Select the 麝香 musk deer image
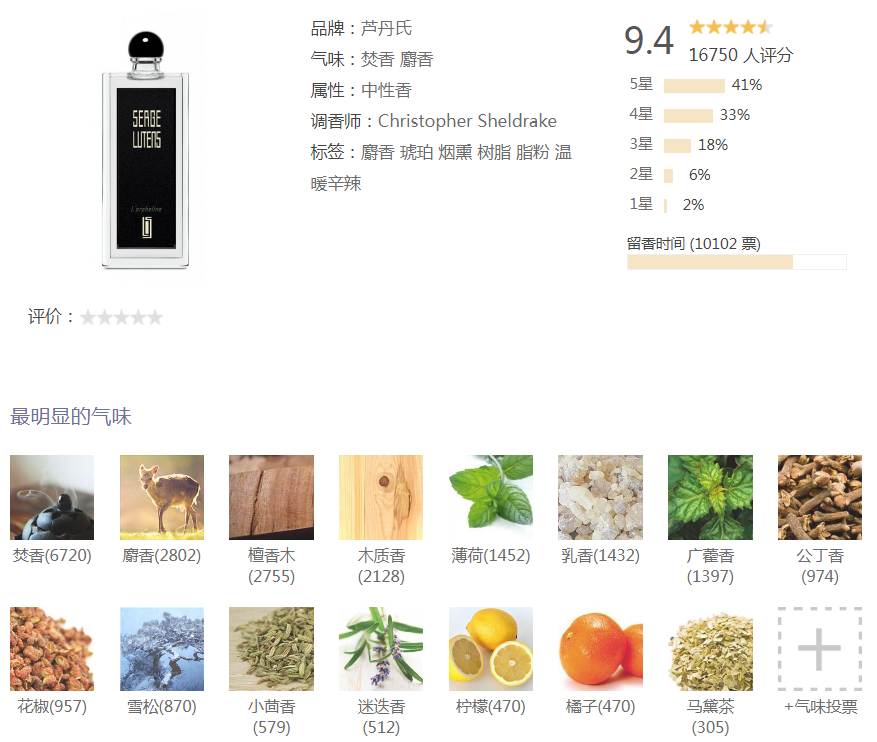The height and width of the screenshot is (742, 877). (162, 497)
